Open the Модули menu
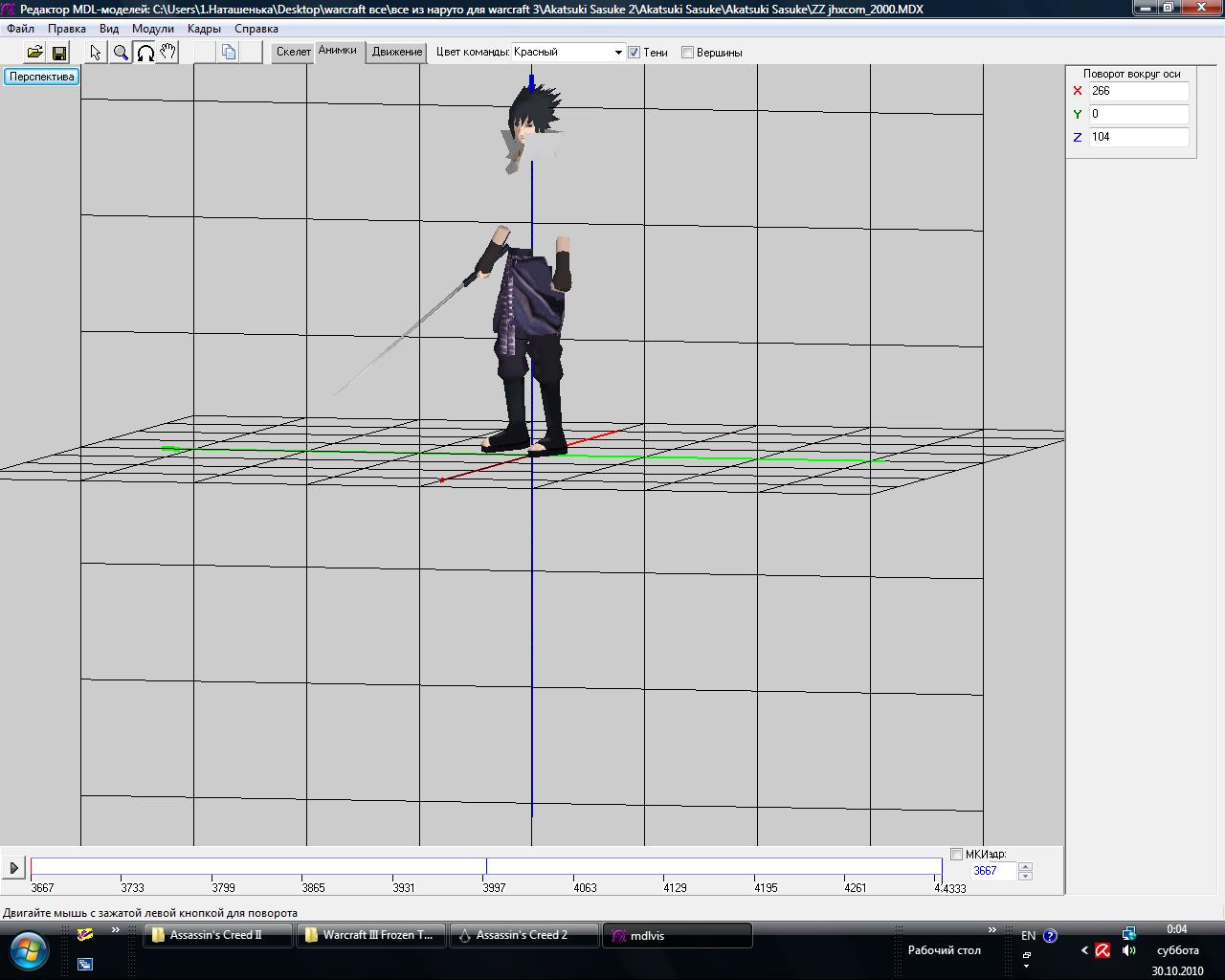Screen dimensions: 1225x980 [153, 29]
